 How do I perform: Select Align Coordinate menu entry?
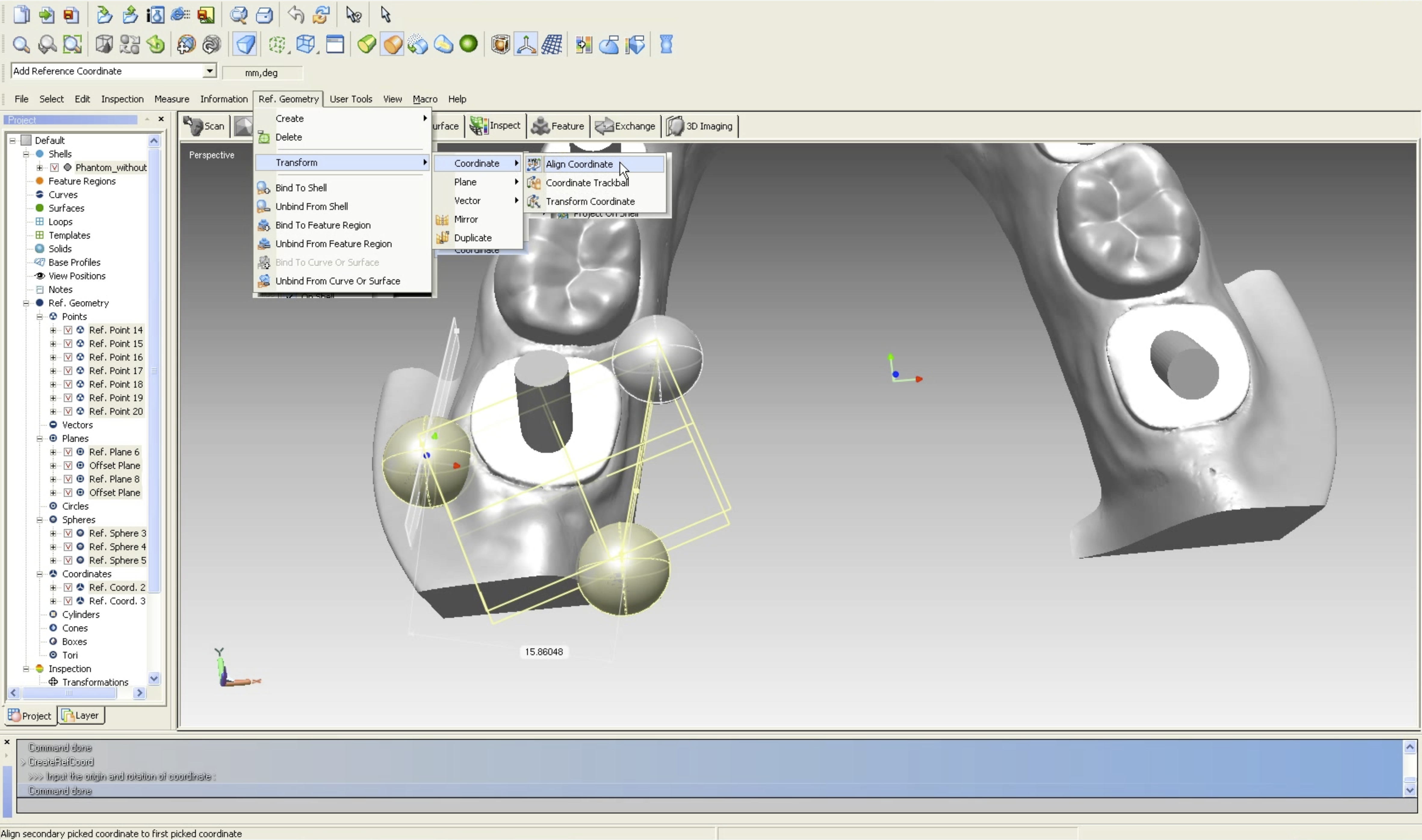tap(579, 164)
